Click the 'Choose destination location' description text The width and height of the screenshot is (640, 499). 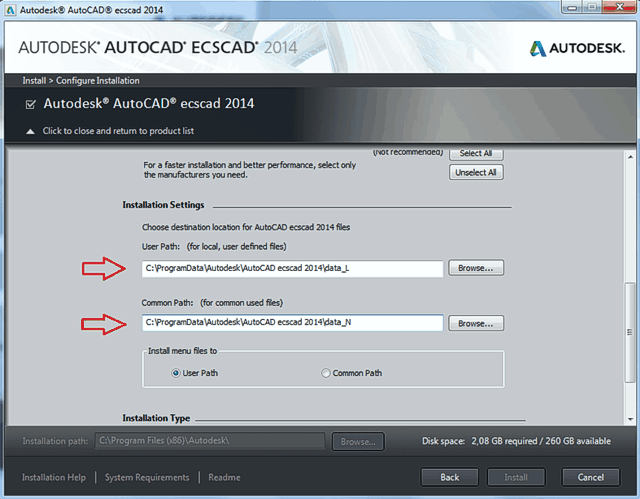pyautogui.click(x=246, y=227)
